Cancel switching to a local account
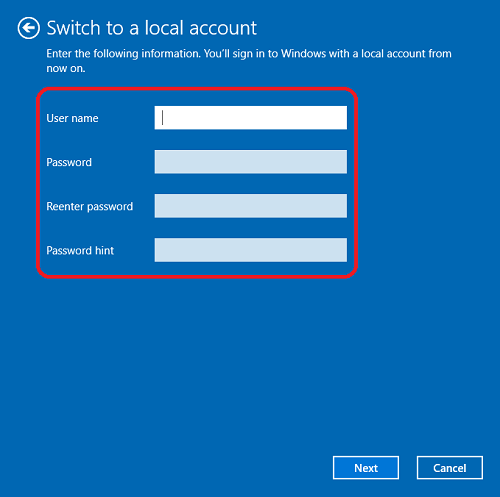 click(450, 468)
